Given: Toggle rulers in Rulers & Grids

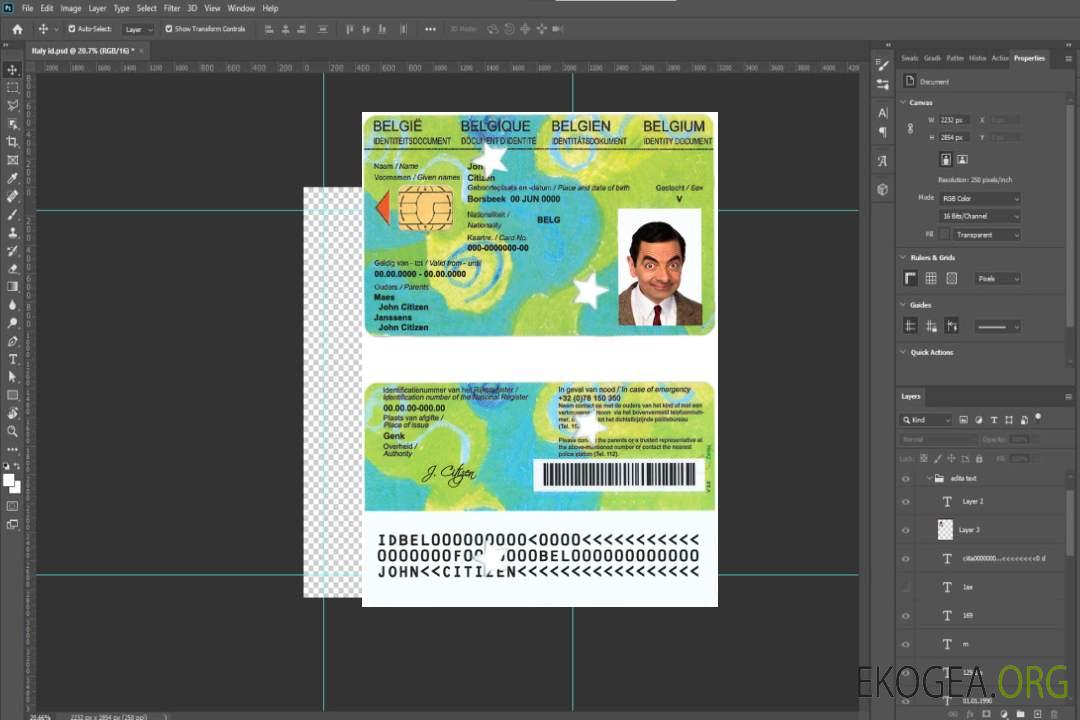Looking at the screenshot, I should [910, 278].
